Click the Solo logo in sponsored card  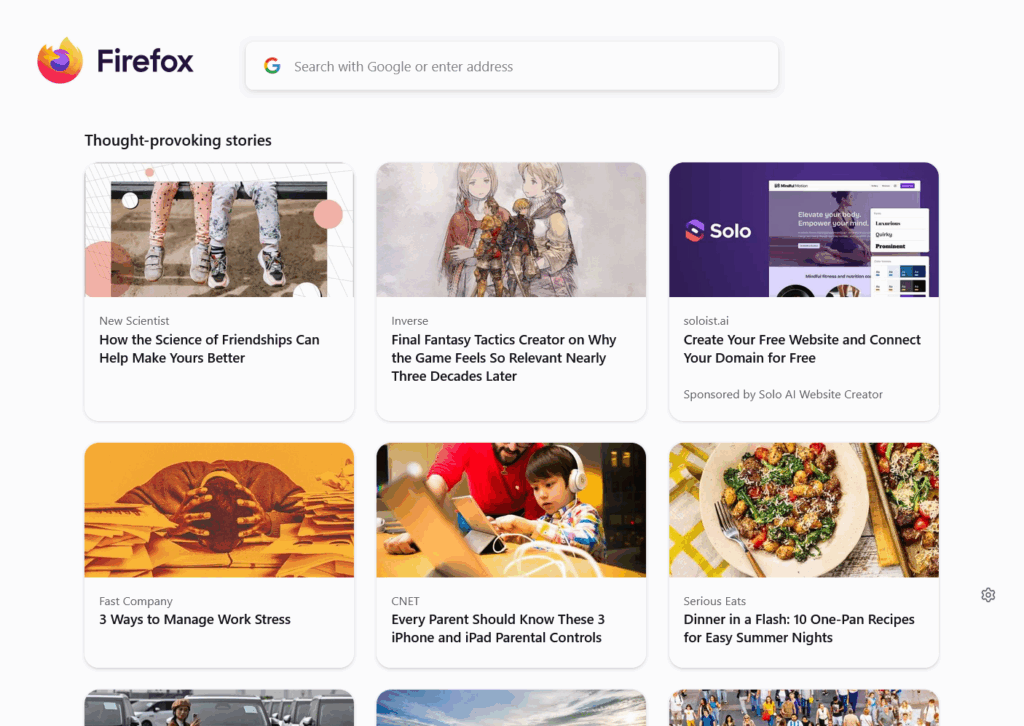pos(718,230)
